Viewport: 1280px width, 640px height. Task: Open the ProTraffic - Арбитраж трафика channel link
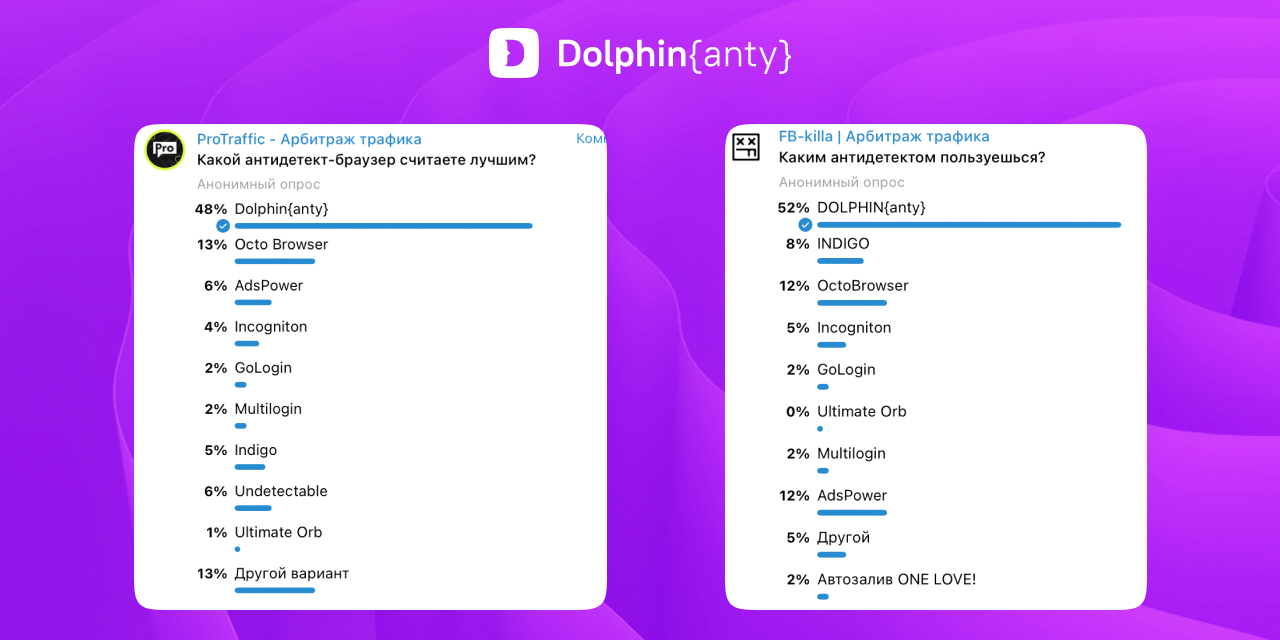point(309,139)
